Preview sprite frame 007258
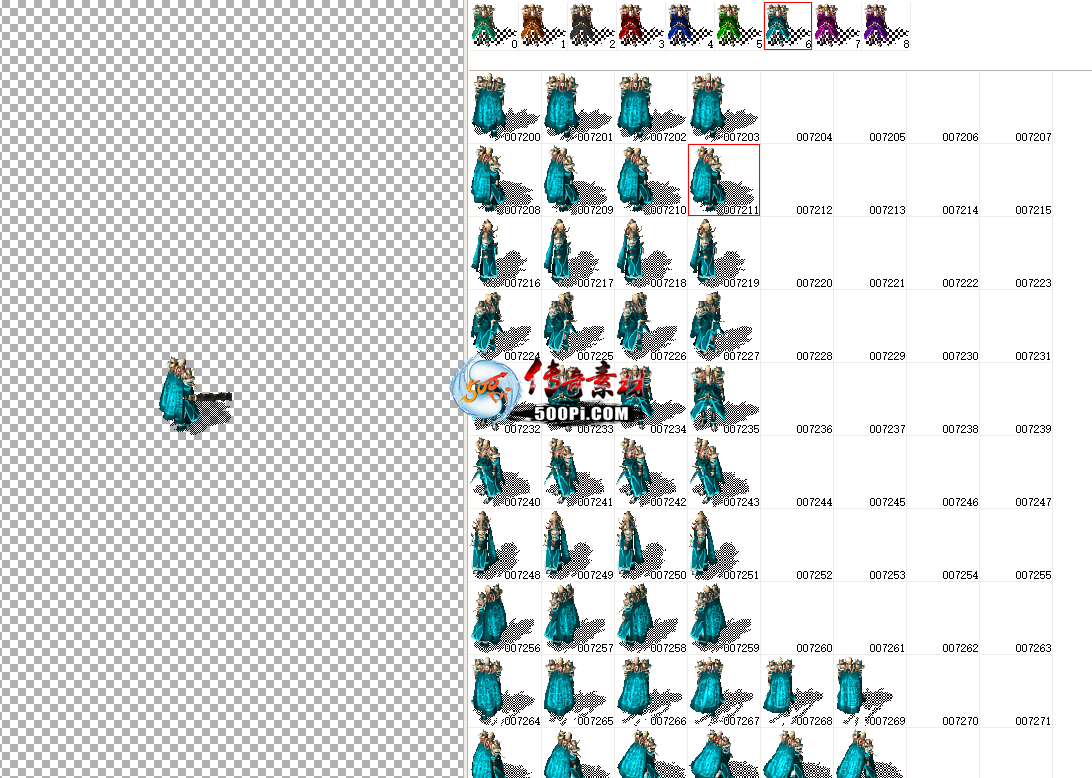This screenshot has width=1092, height=778. [x=651, y=619]
